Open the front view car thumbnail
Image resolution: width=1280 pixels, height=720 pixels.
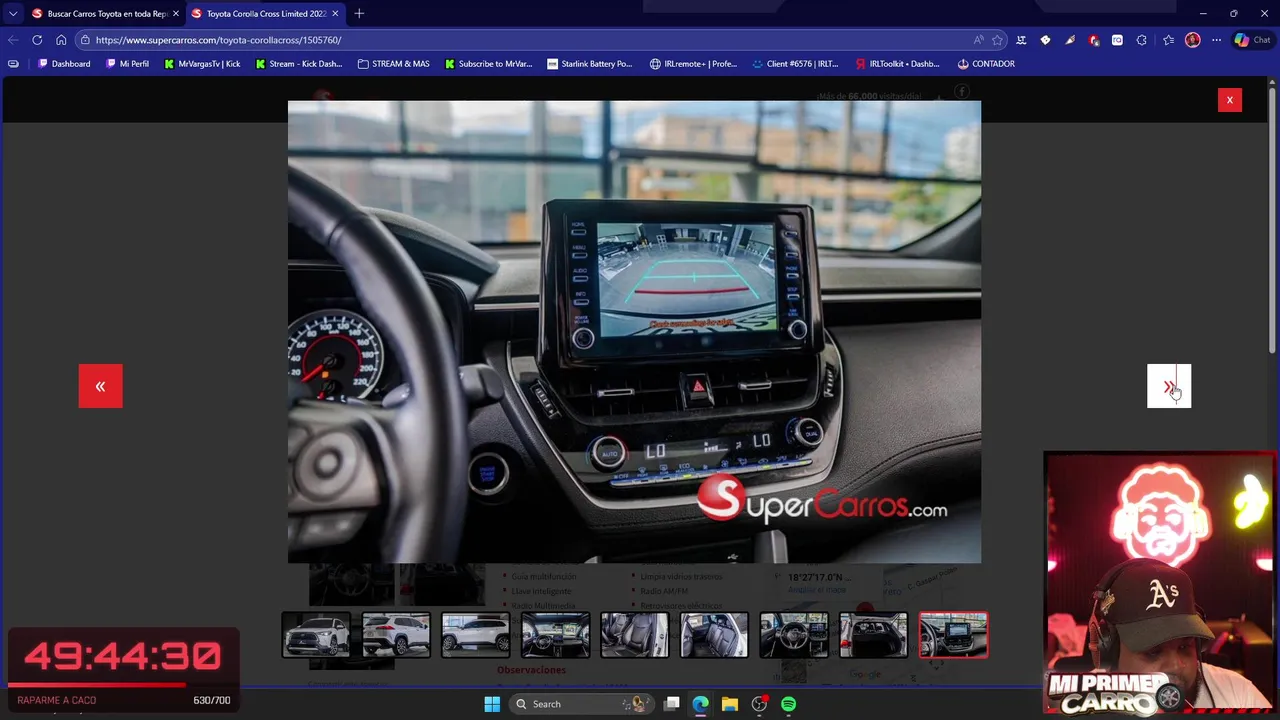tap(316, 635)
